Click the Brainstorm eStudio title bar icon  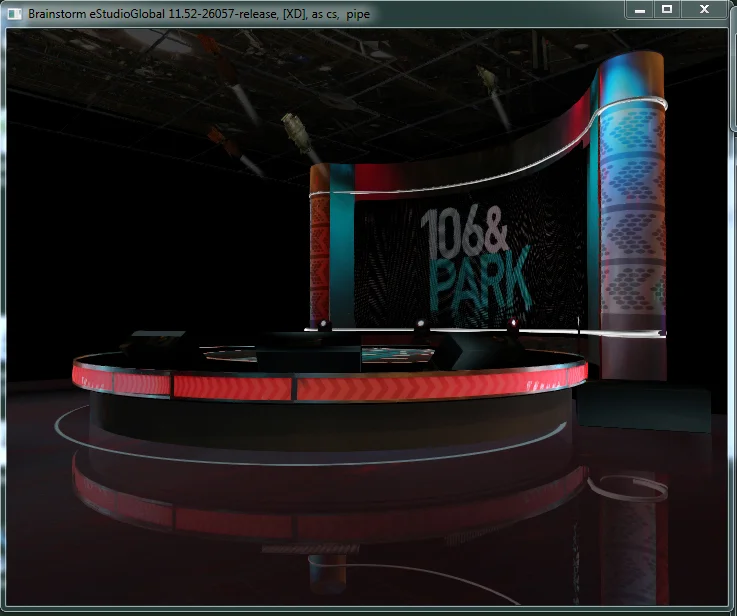point(15,14)
